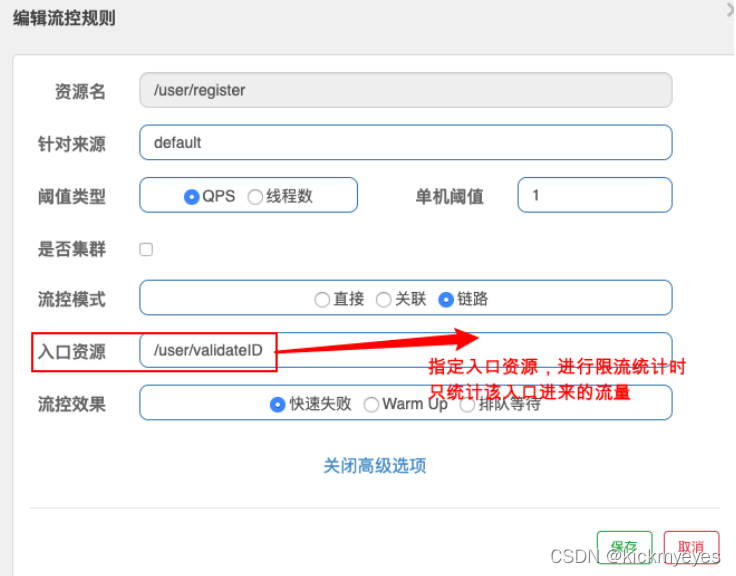Select the QPS threshold type radio
This screenshot has height=576, width=736.
192,196
